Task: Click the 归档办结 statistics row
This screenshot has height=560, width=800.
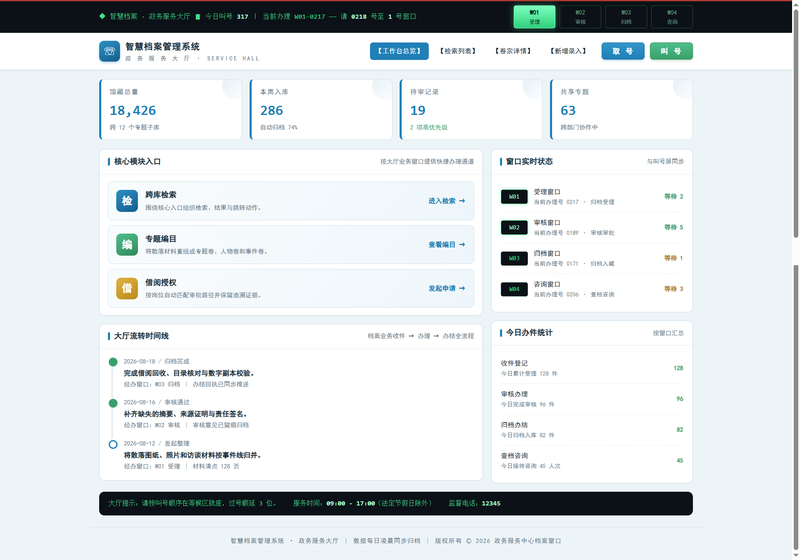Action: (x=592, y=429)
